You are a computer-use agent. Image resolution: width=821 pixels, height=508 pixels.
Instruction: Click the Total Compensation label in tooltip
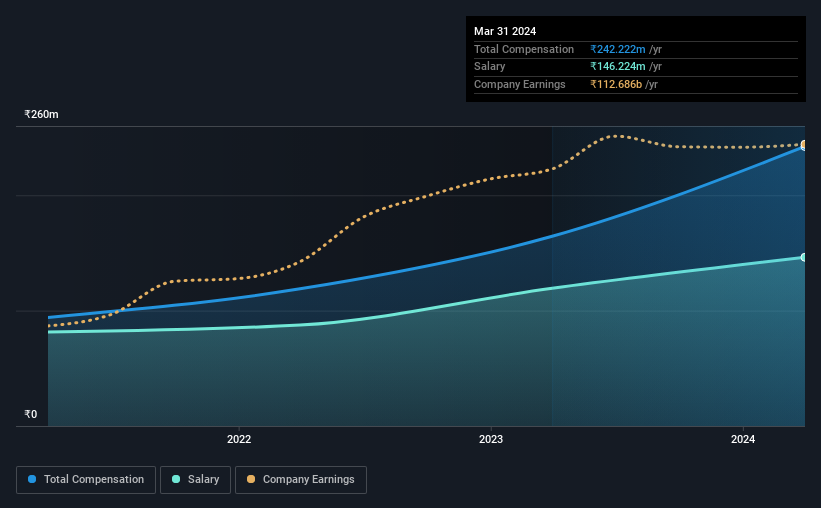524,49
